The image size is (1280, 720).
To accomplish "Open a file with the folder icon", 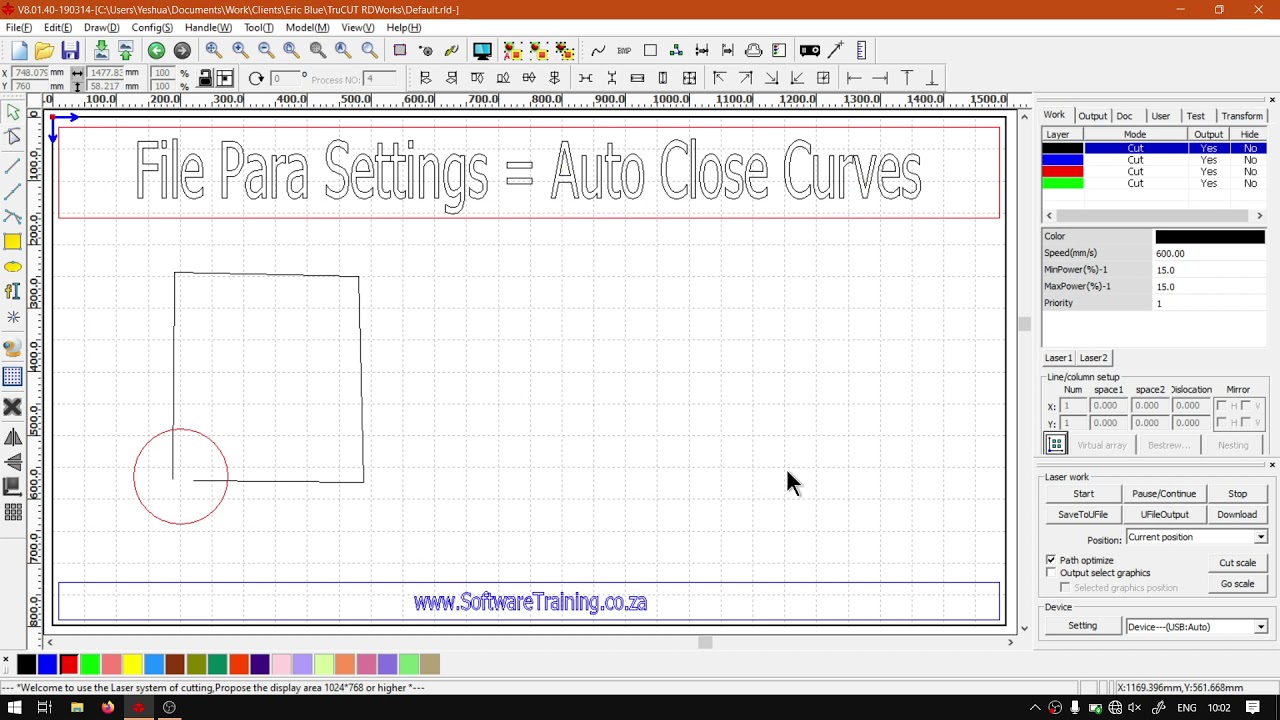I will tap(44, 51).
